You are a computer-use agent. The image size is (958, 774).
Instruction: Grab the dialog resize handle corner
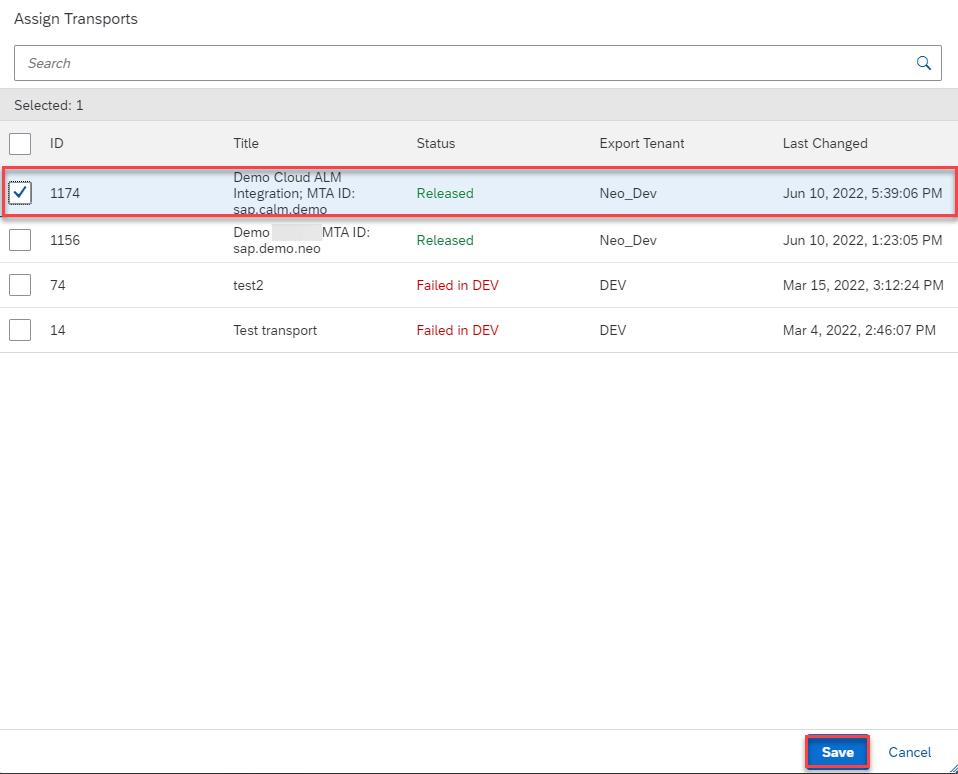coord(953,769)
